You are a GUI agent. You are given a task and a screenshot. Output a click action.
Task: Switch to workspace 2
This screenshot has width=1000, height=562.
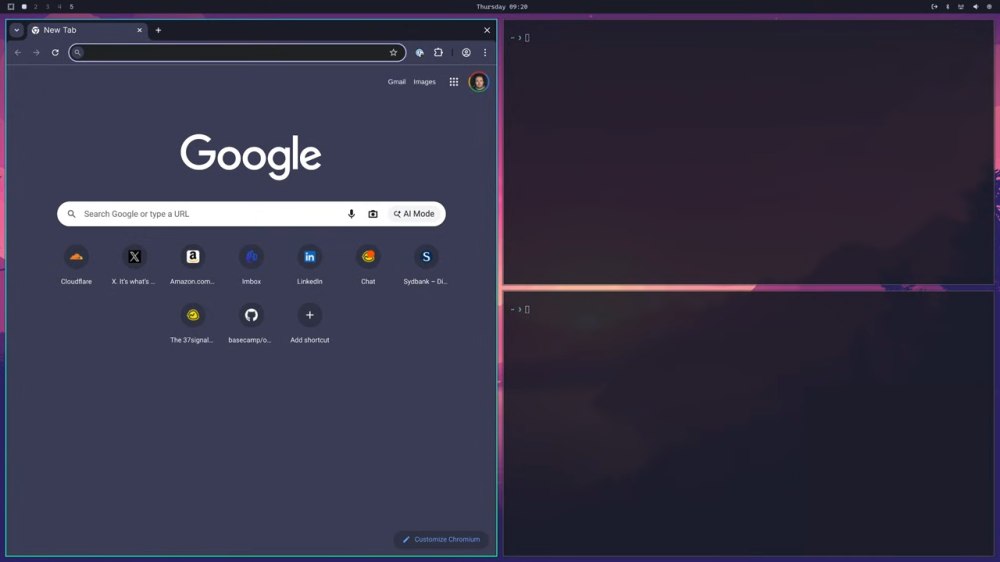pos(36,6)
